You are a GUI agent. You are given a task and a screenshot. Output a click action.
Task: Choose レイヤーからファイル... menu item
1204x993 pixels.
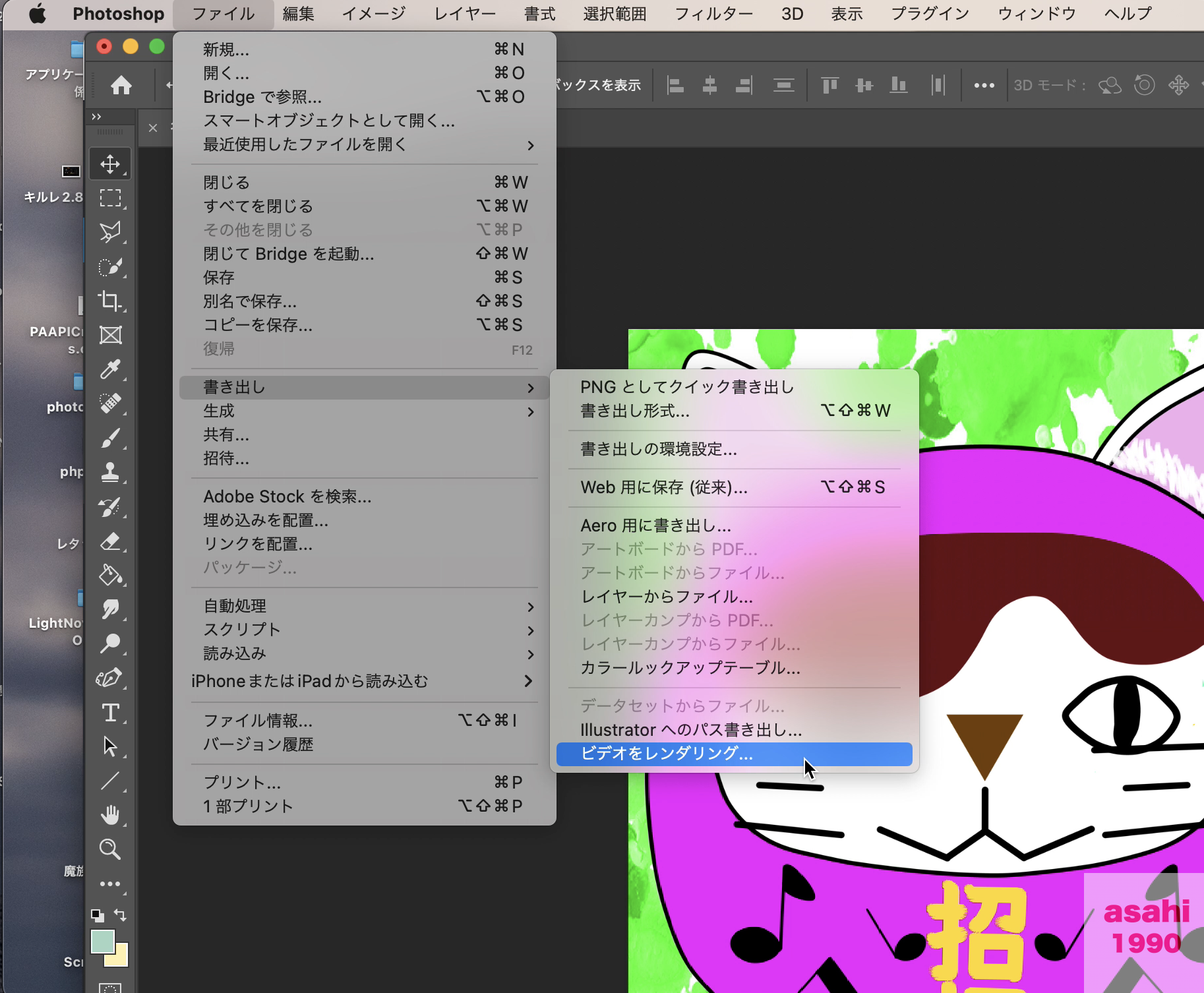tap(735, 597)
